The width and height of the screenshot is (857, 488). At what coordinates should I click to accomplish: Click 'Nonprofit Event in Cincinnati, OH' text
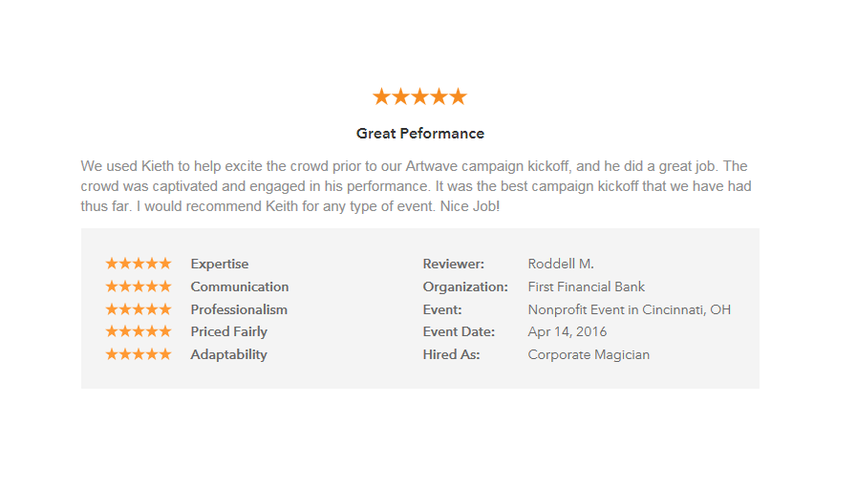tap(629, 310)
